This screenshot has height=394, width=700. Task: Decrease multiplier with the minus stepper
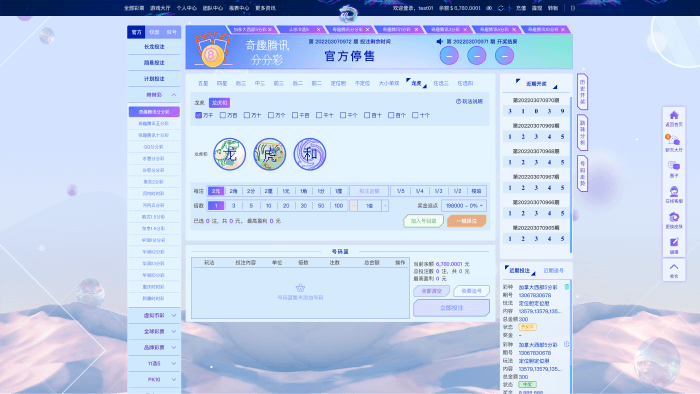354,206
